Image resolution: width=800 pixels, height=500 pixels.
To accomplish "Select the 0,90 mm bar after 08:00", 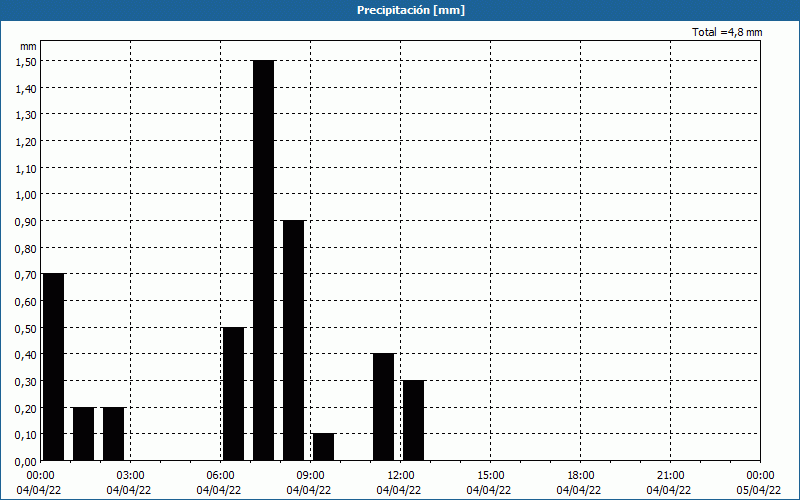I will [x=294, y=341].
